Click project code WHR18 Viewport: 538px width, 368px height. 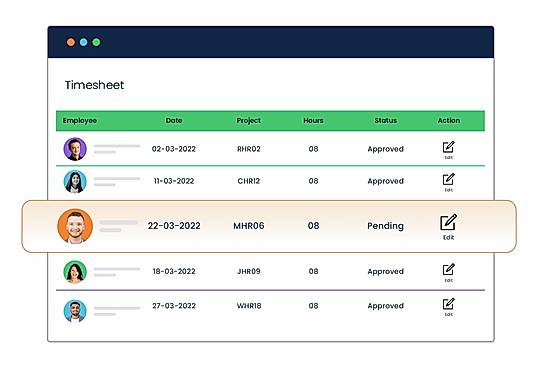(x=249, y=306)
